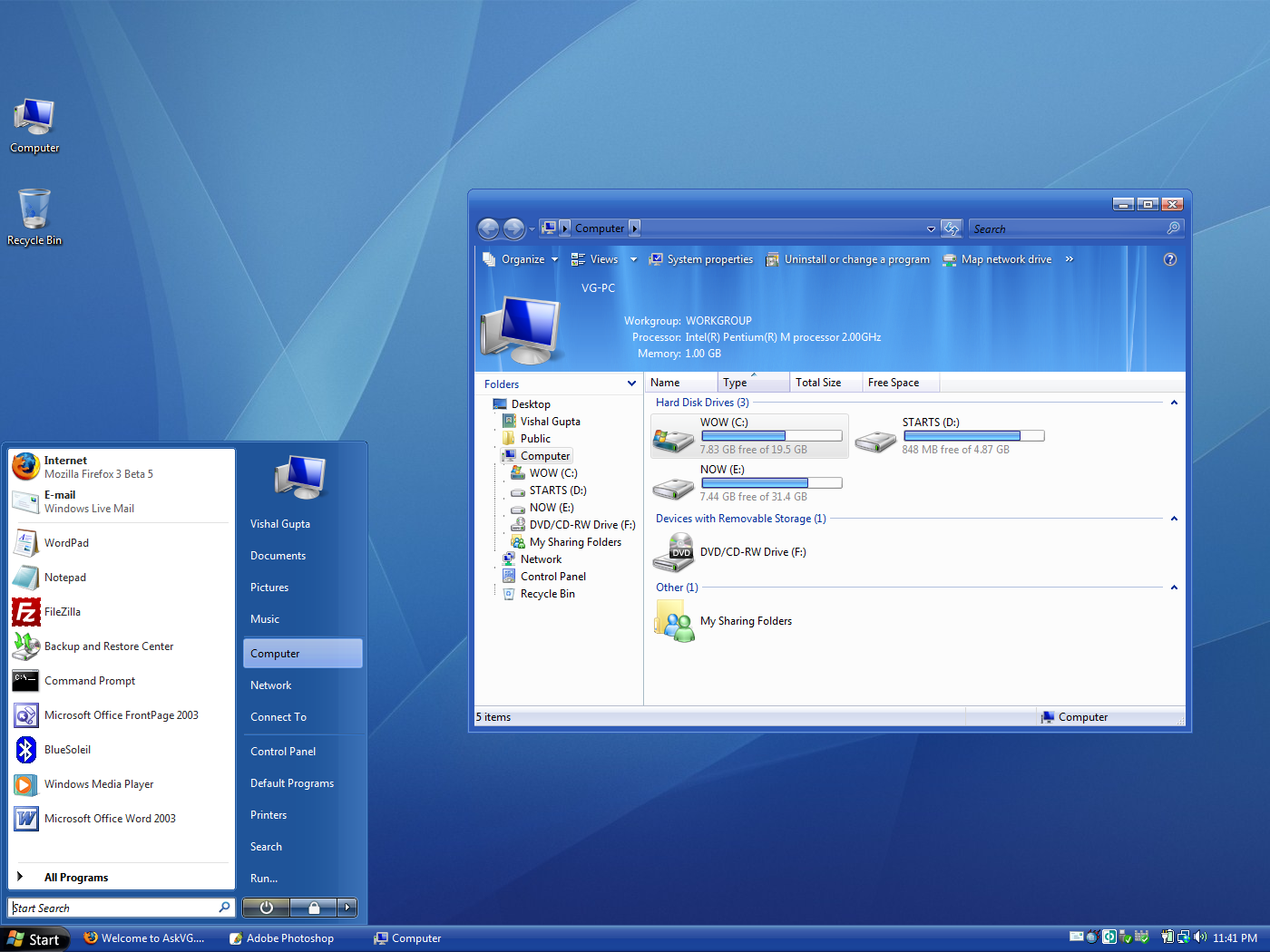
Task: Click the NOW (E:) free space bar
Action: point(771,481)
